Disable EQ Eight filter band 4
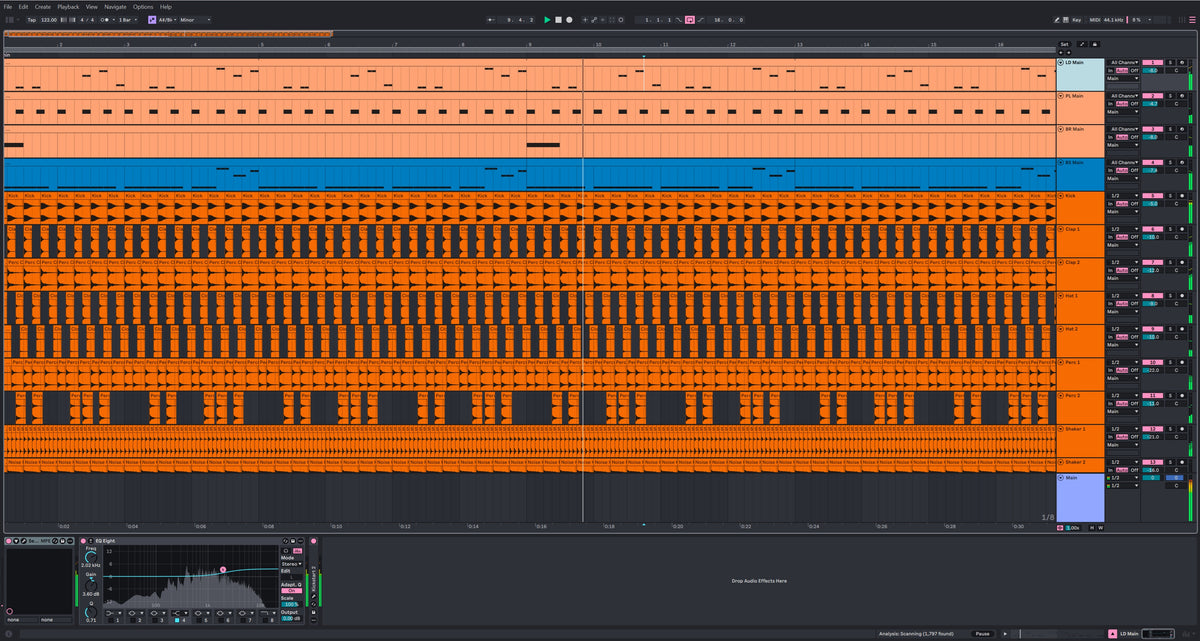Viewport: 1200px width, 641px height. (177, 620)
